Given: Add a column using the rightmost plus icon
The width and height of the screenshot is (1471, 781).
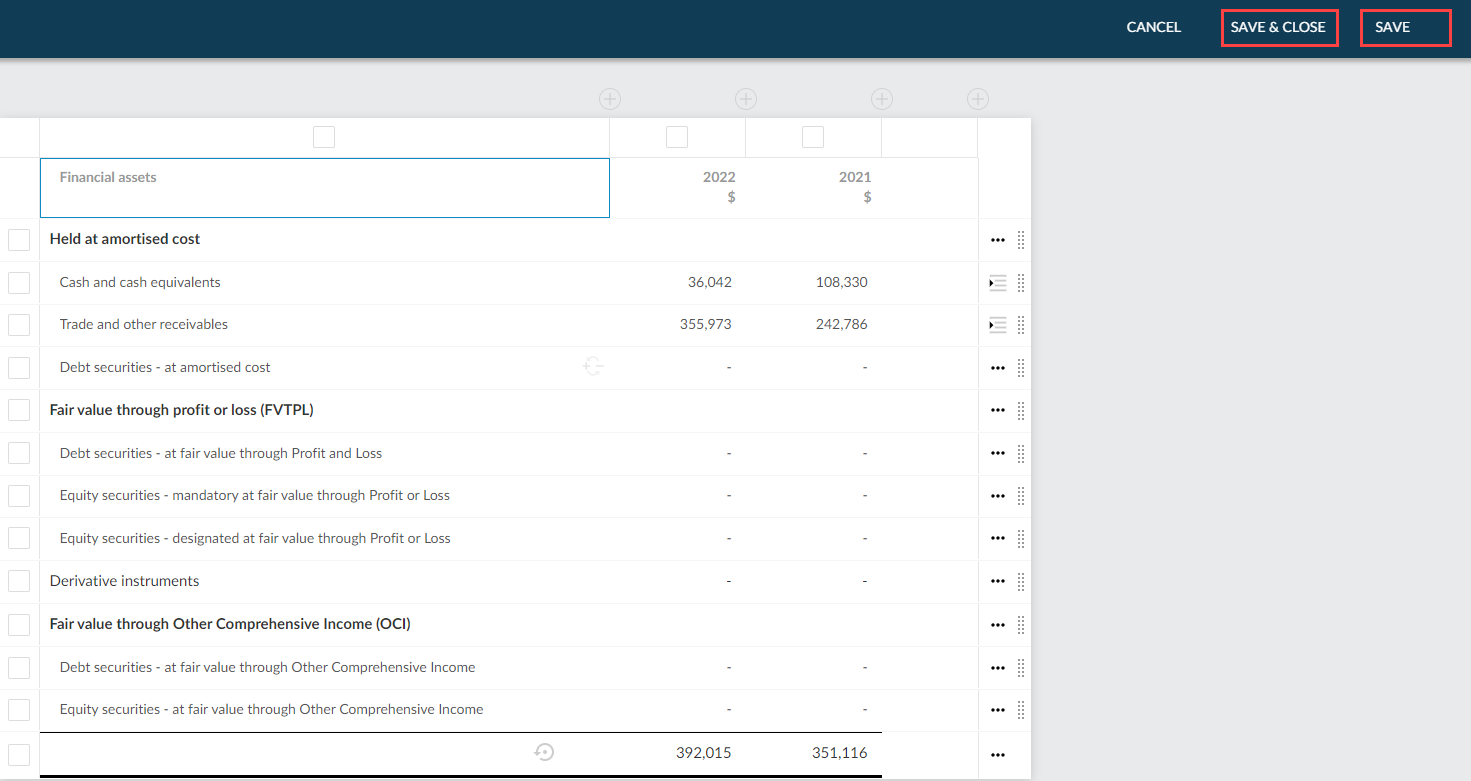Looking at the screenshot, I should (978, 99).
